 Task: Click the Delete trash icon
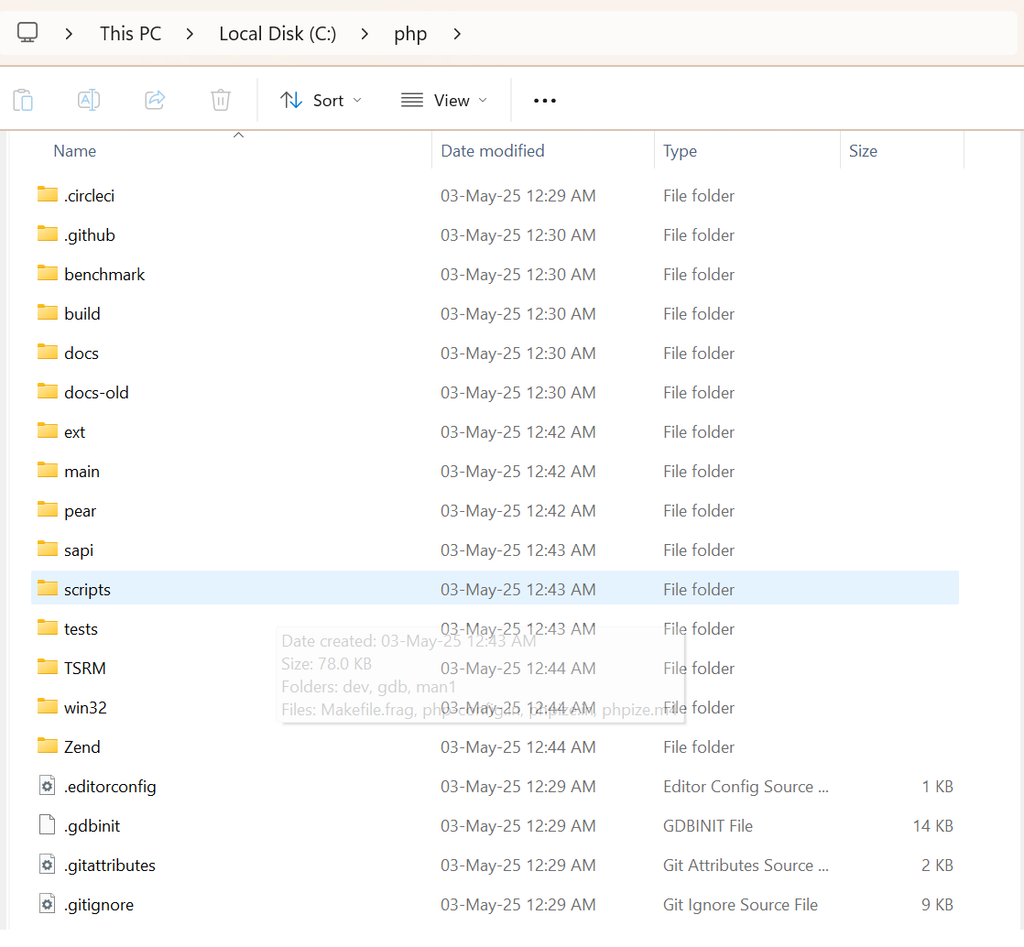coord(221,100)
